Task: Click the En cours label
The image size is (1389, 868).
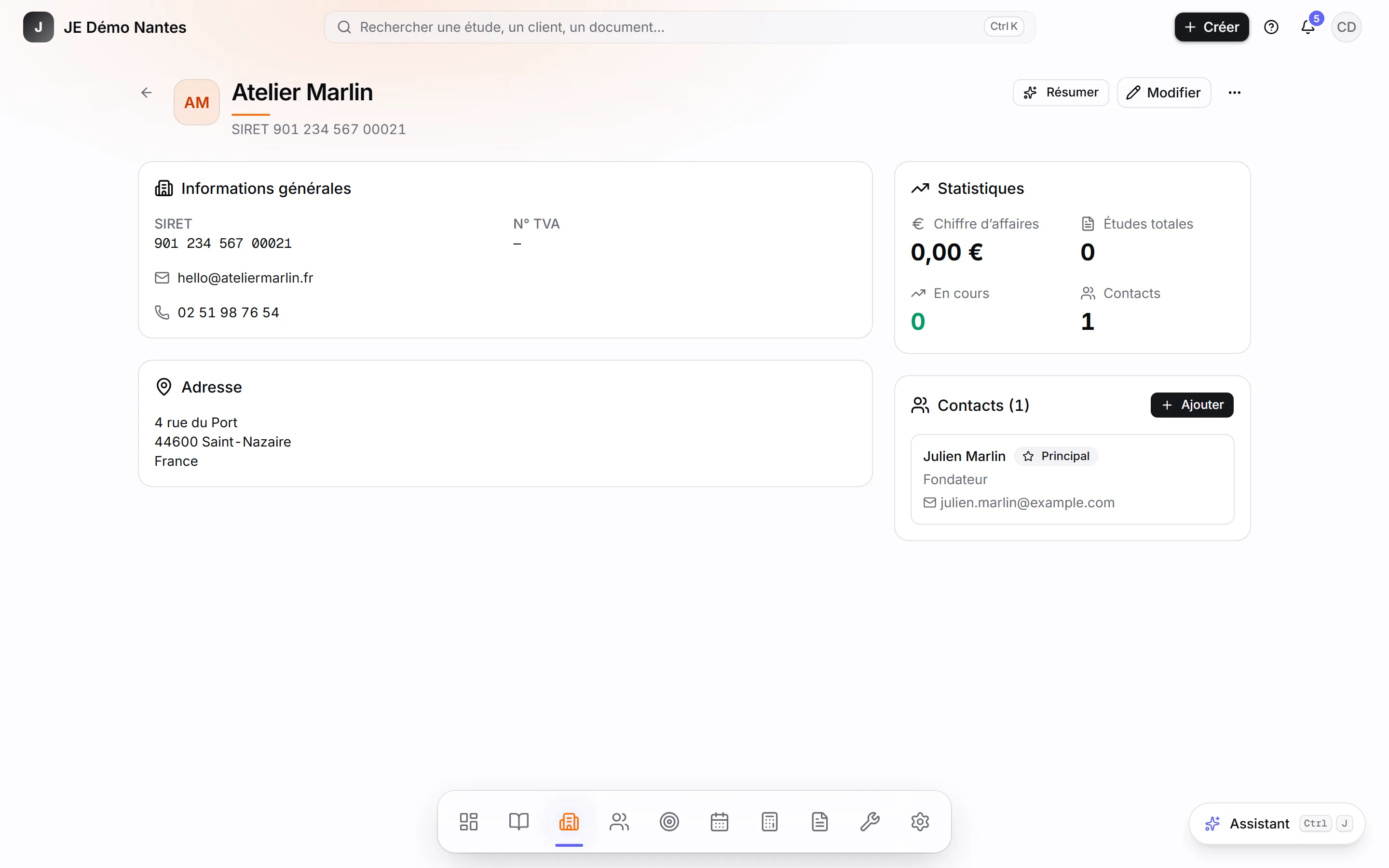Action: [x=961, y=293]
